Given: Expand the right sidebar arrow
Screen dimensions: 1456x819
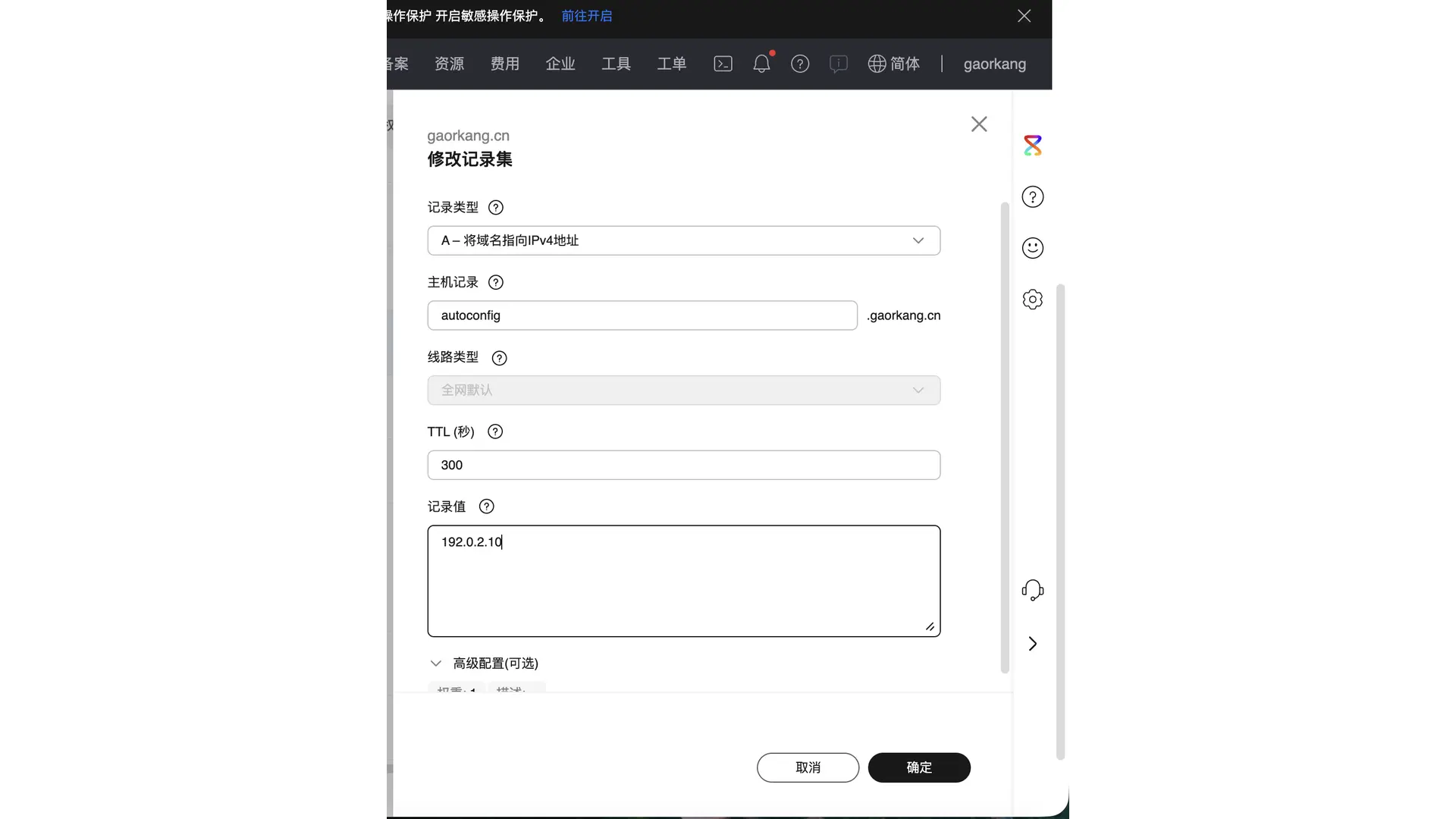Looking at the screenshot, I should 1032,644.
